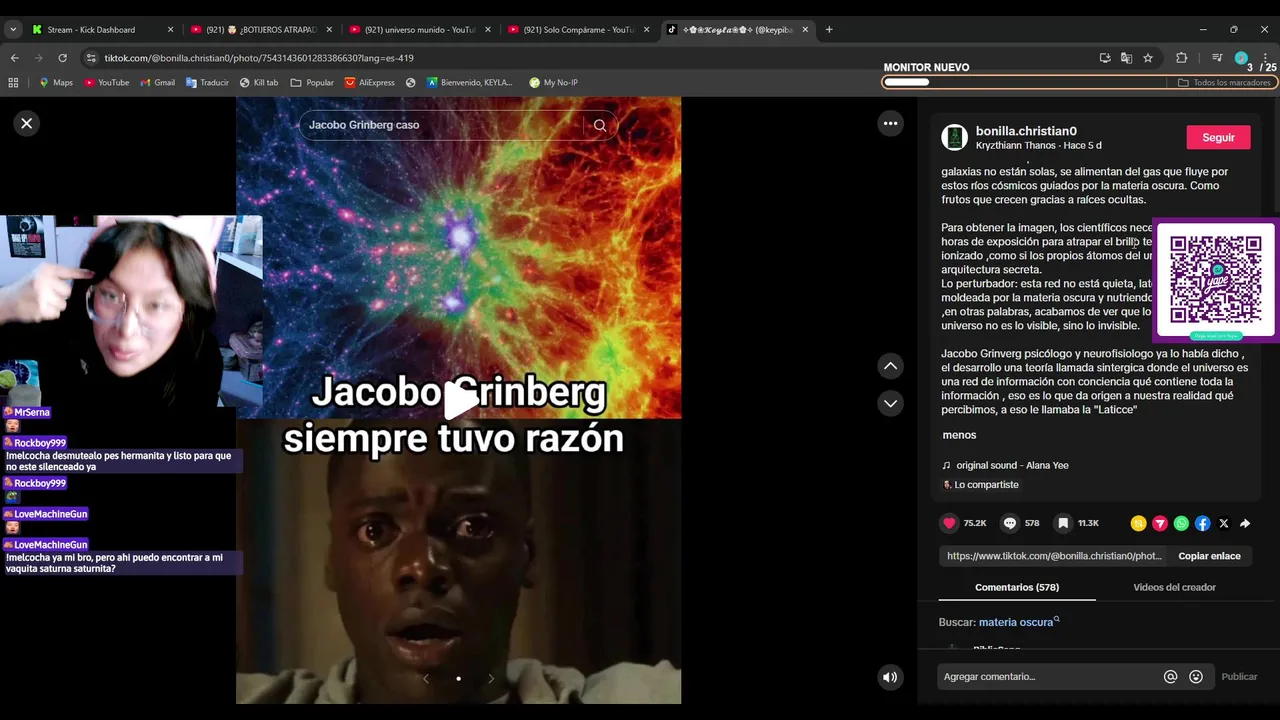Open the YouTube bookmark

pyautogui.click(x=106, y=82)
